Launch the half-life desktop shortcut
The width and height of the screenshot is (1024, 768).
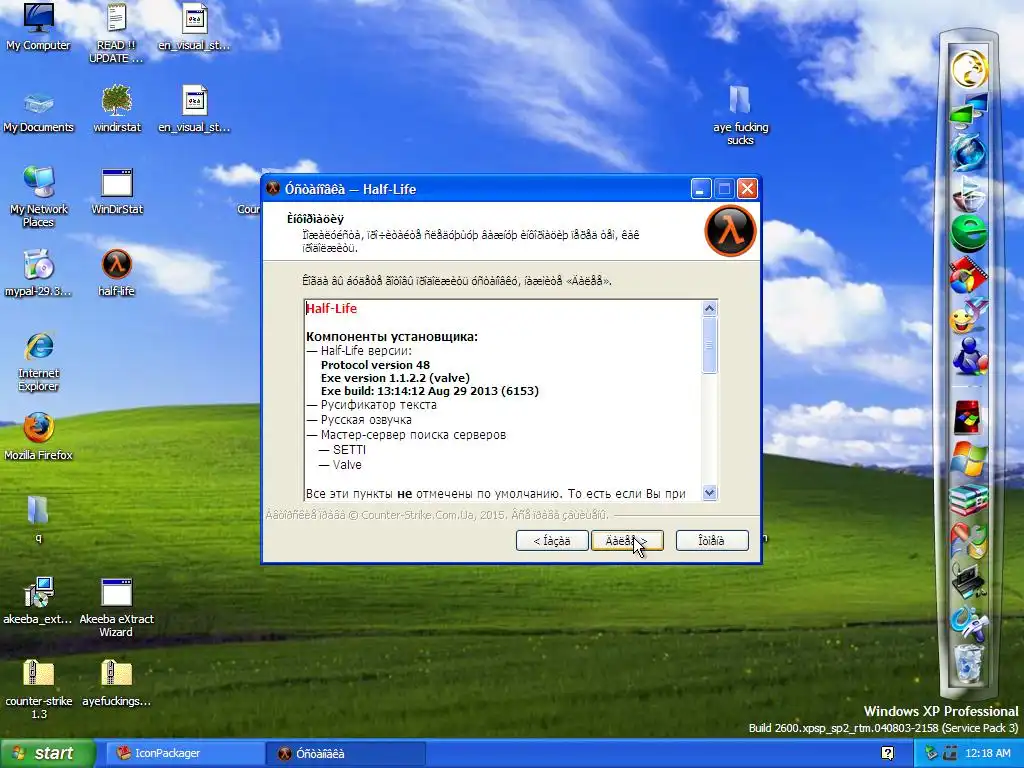[116, 273]
